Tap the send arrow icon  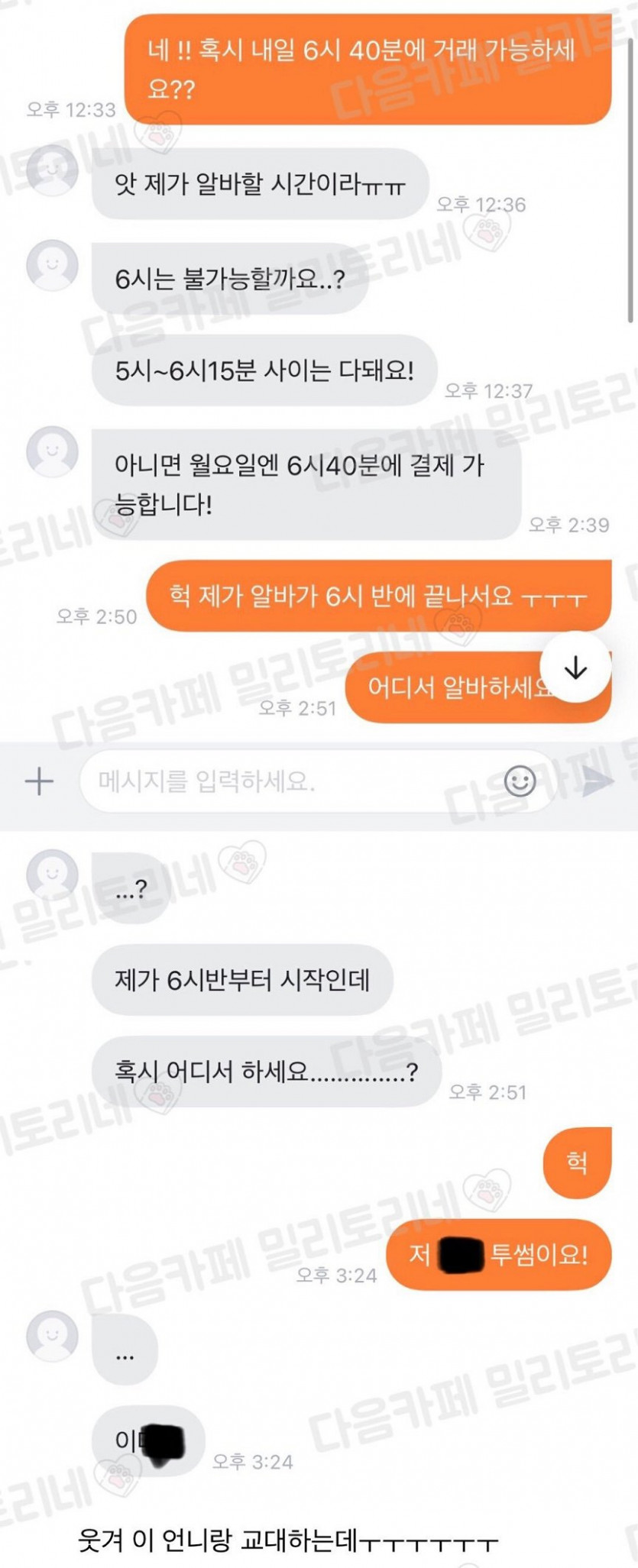coord(597,781)
